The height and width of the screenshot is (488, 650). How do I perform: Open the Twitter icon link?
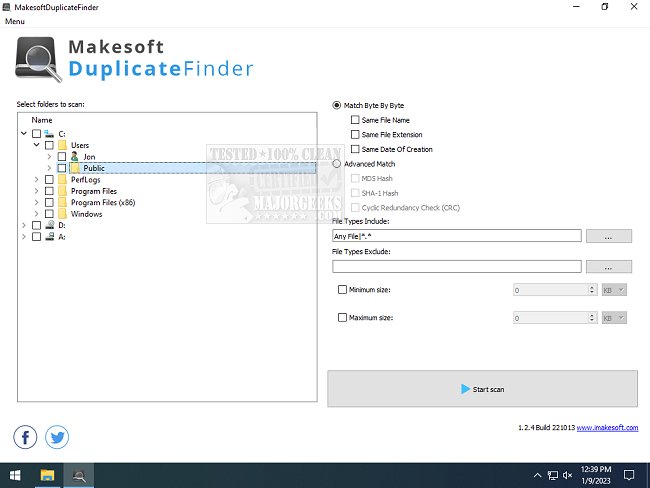click(x=56, y=437)
